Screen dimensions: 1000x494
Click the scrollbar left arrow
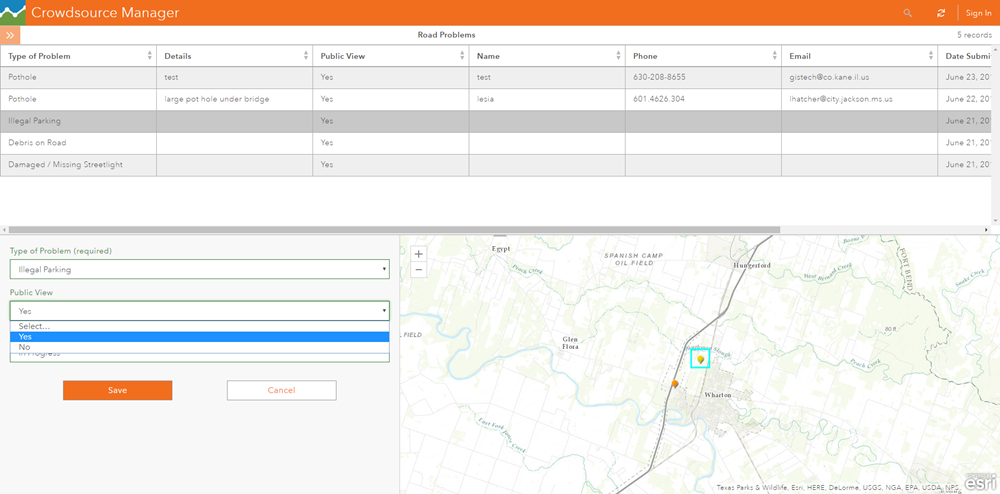point(3,229)
